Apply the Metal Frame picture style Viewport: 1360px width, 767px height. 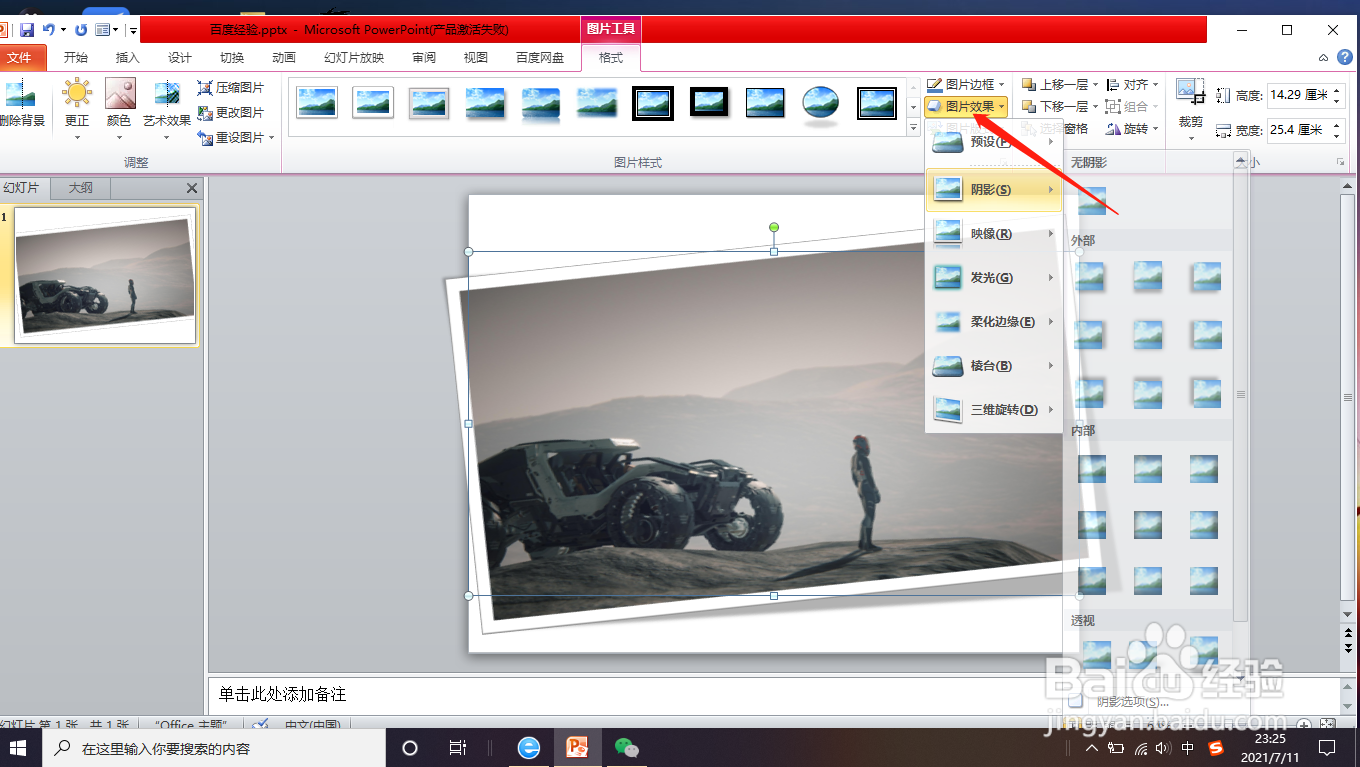(x=429, y=102)
